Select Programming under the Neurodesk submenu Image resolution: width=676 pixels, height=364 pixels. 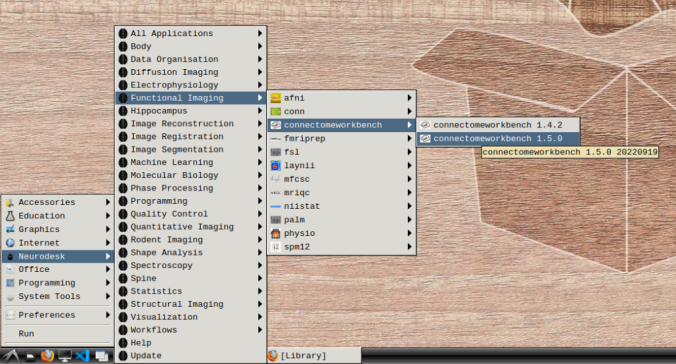(x=191, y=201)
